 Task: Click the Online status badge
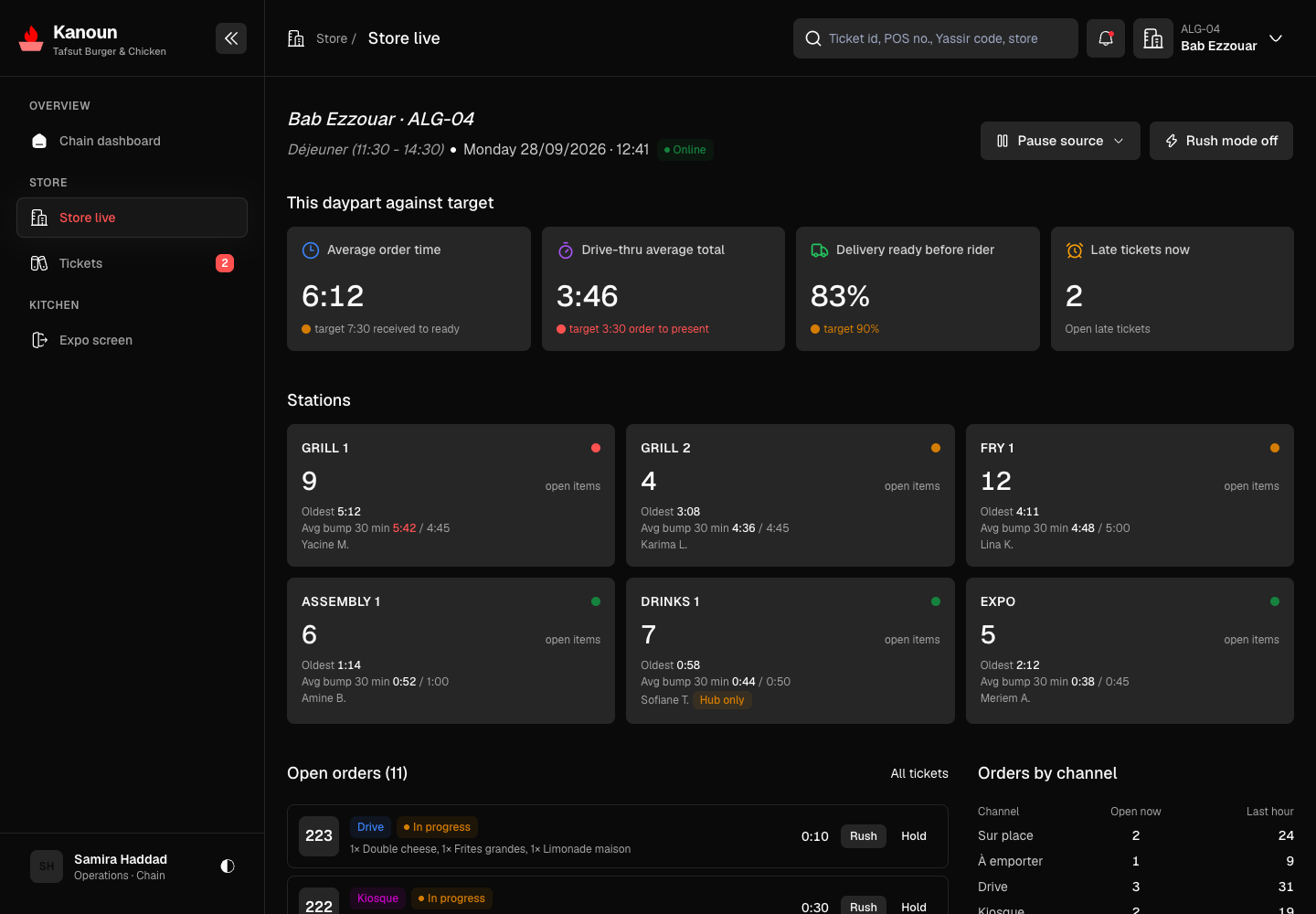685,150
